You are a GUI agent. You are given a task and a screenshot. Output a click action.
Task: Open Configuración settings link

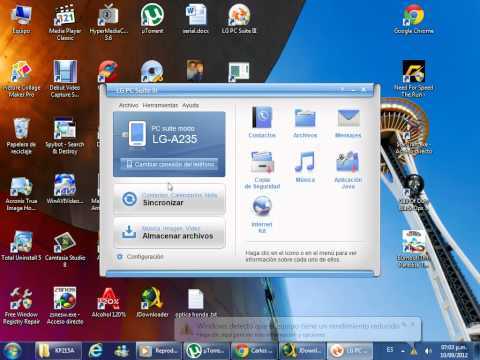click(x=140, y=257)
